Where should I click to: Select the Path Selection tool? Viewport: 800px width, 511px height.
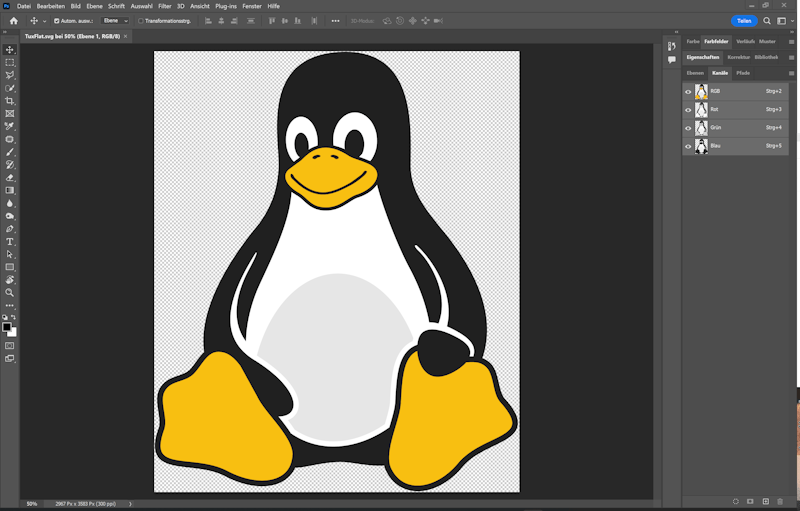(10, 254)
